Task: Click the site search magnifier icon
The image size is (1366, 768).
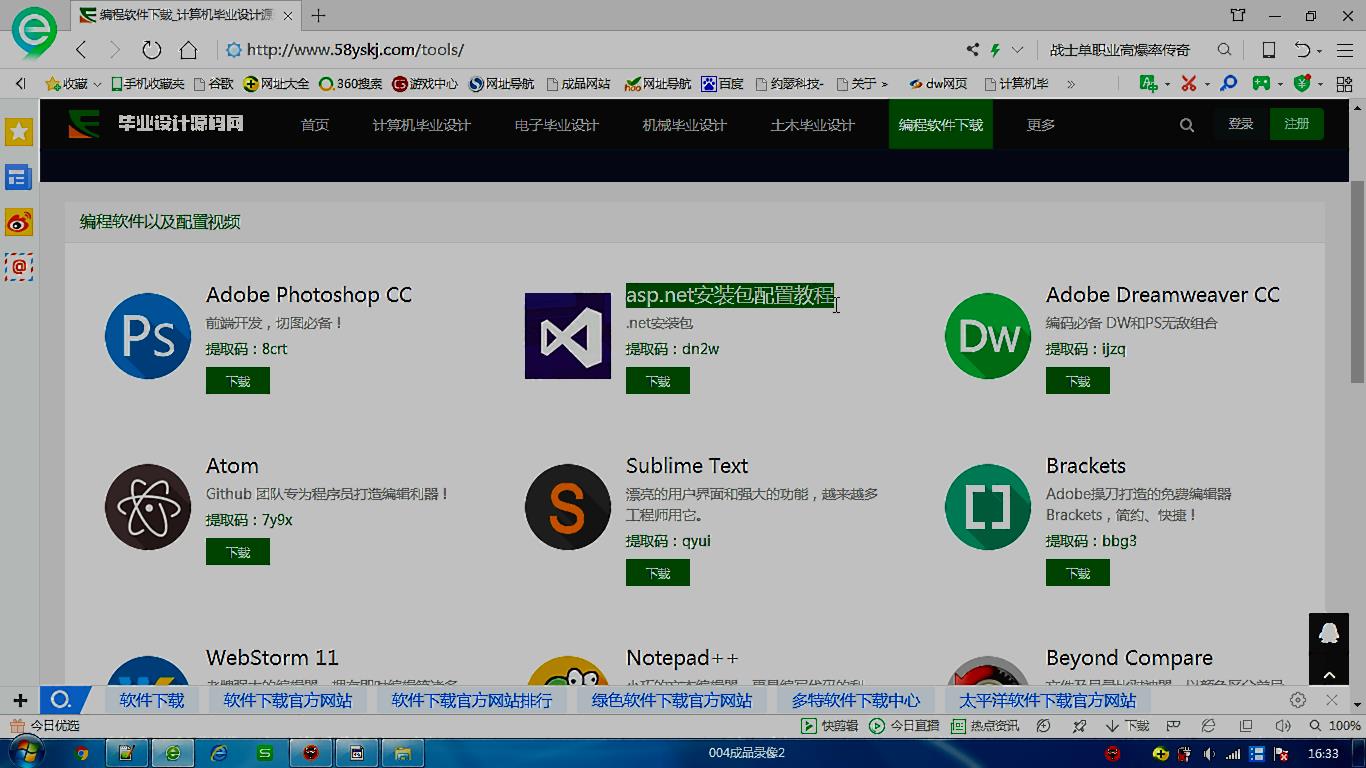Action: click(x=1186, y=125)
